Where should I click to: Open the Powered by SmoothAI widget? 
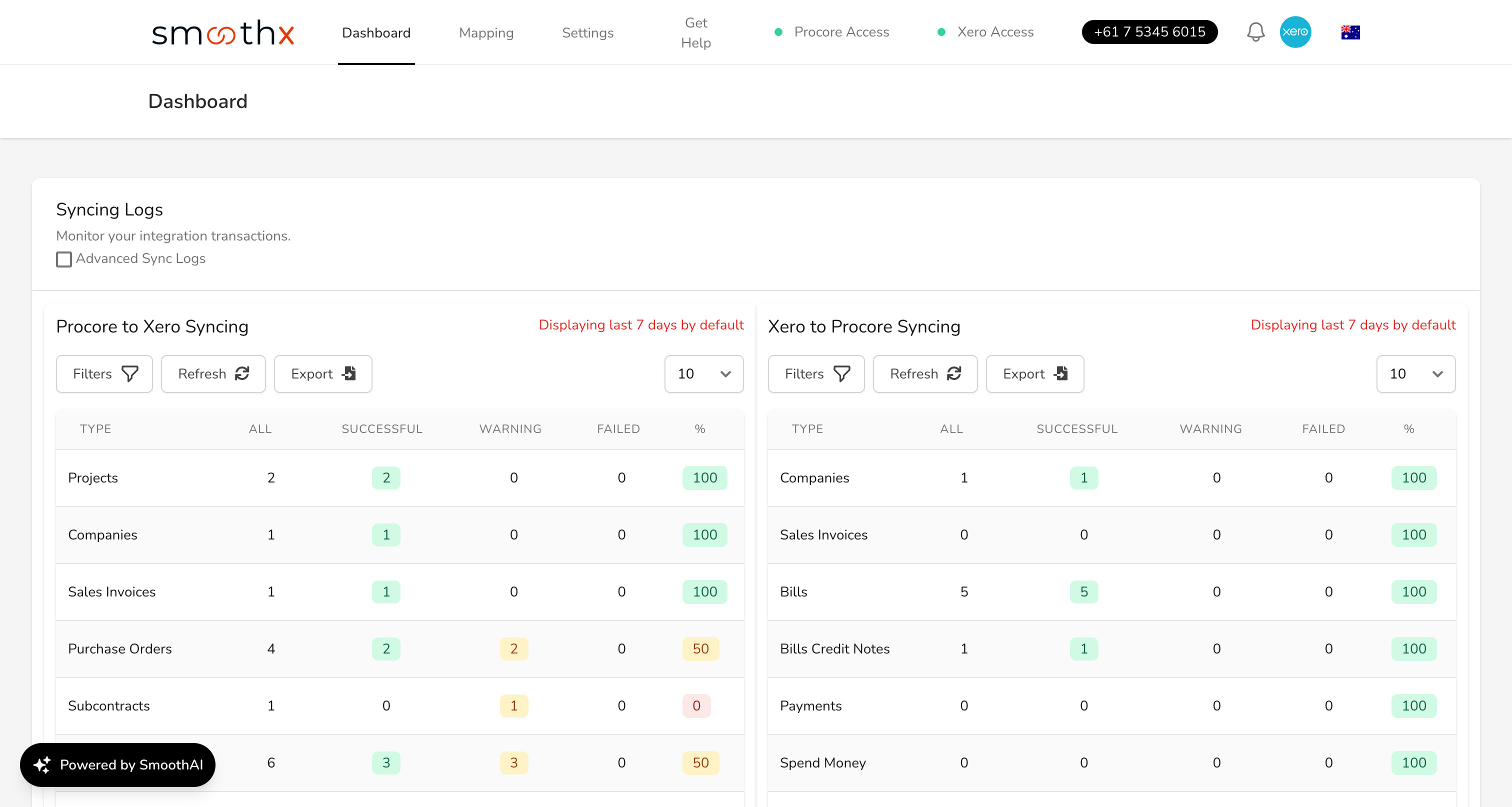(x=118, y=764)
